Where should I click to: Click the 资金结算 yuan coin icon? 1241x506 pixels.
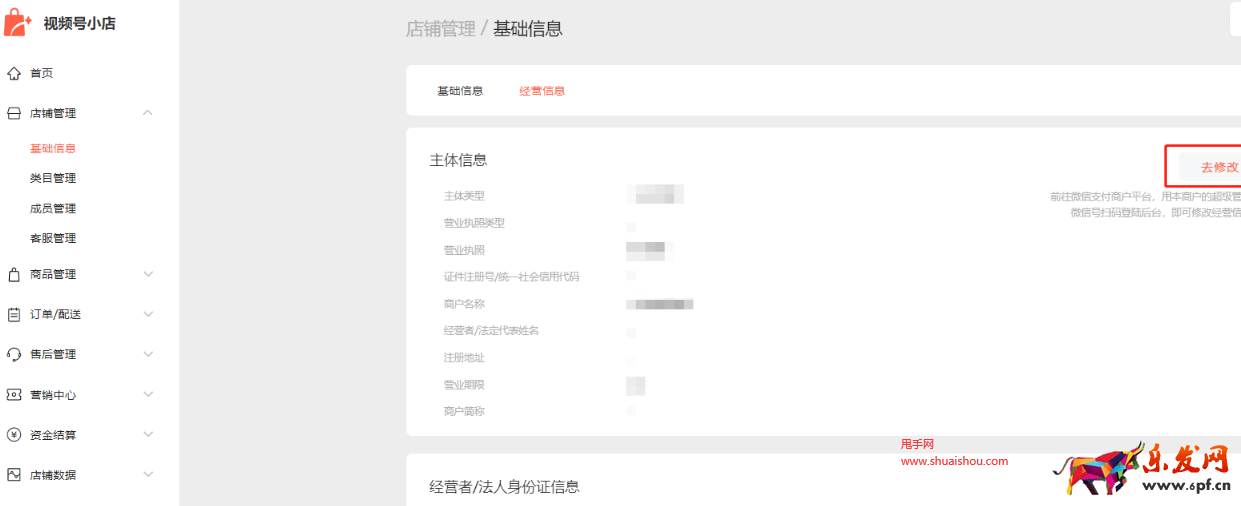coord(14,435)
